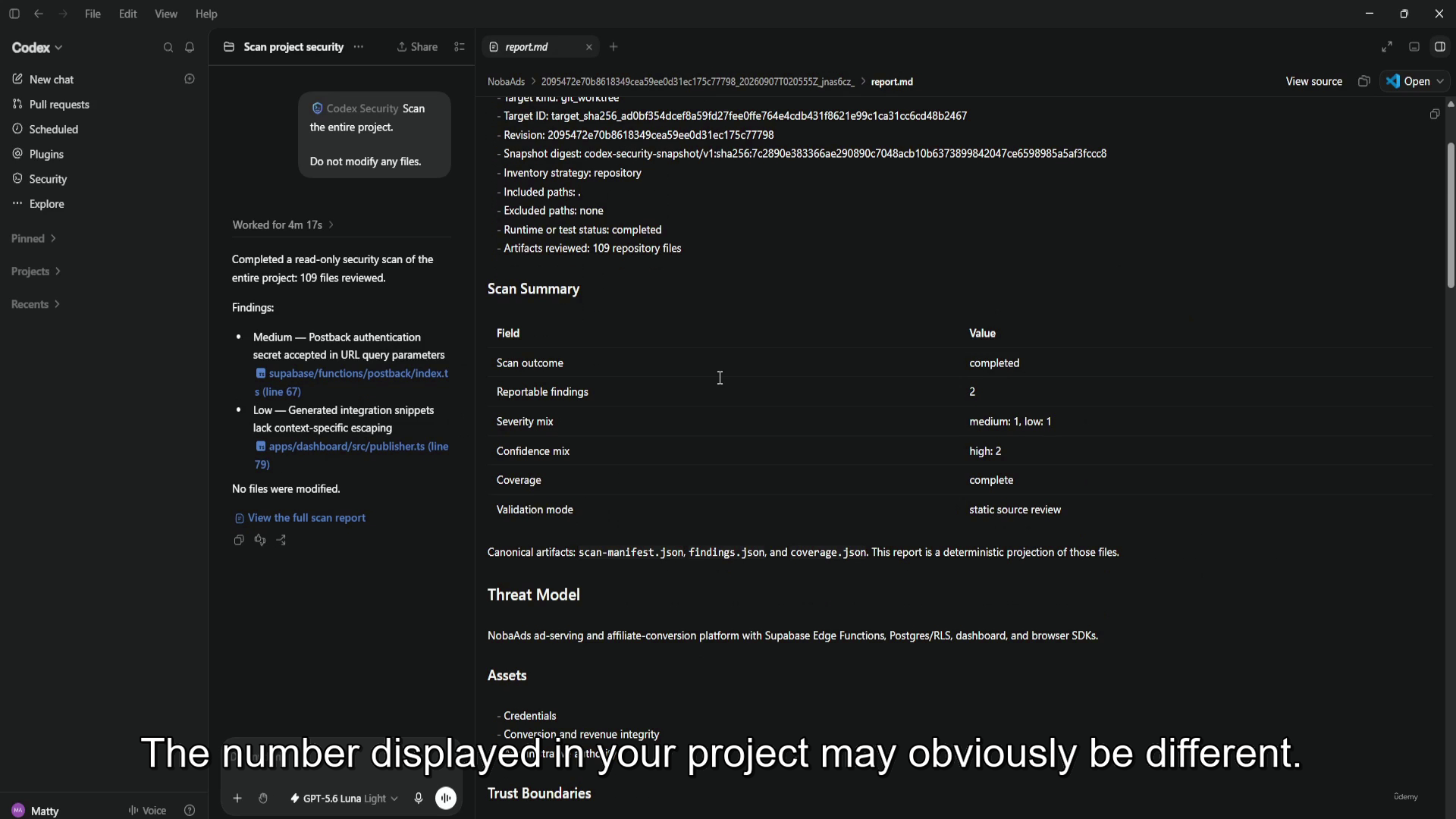Viewport: 1456px width, 819px height.
Task: Expand the report view to fullscreen icon
Action: (1387, 47)
